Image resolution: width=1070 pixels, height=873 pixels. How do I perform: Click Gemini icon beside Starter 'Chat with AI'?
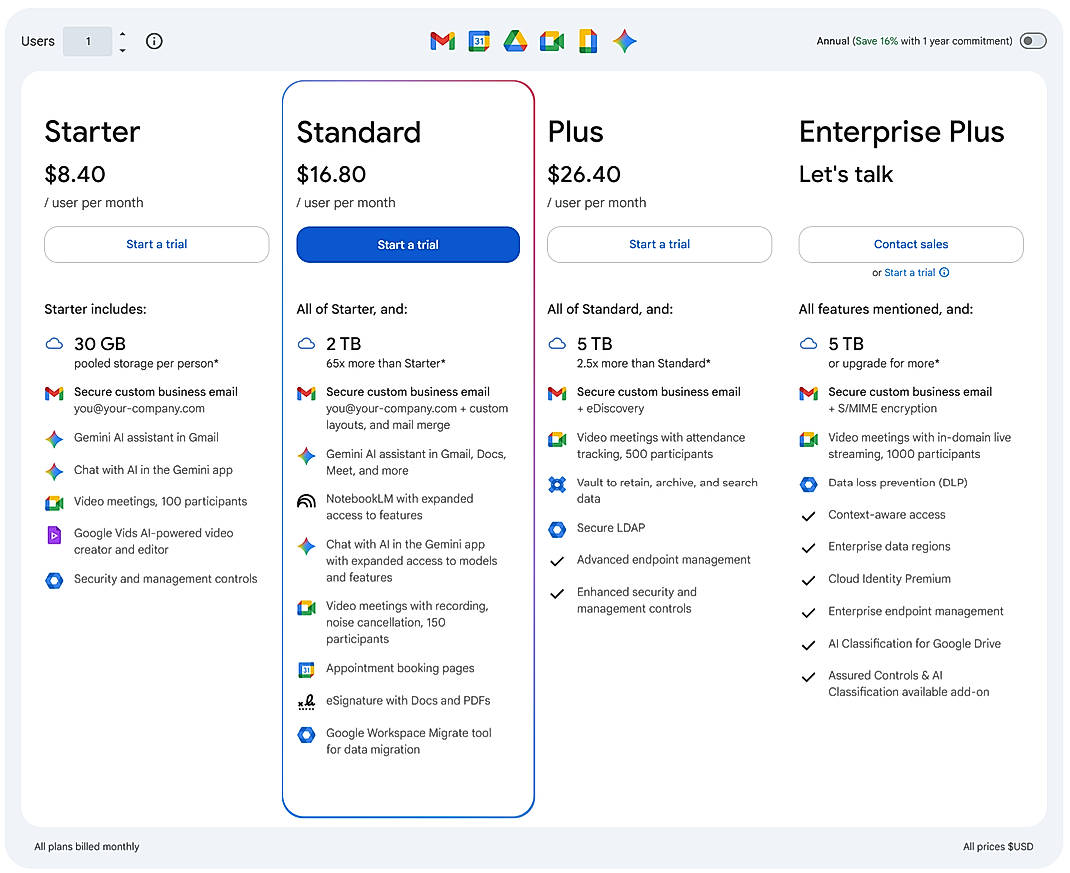pyautogui.click(x=54, y=470)
